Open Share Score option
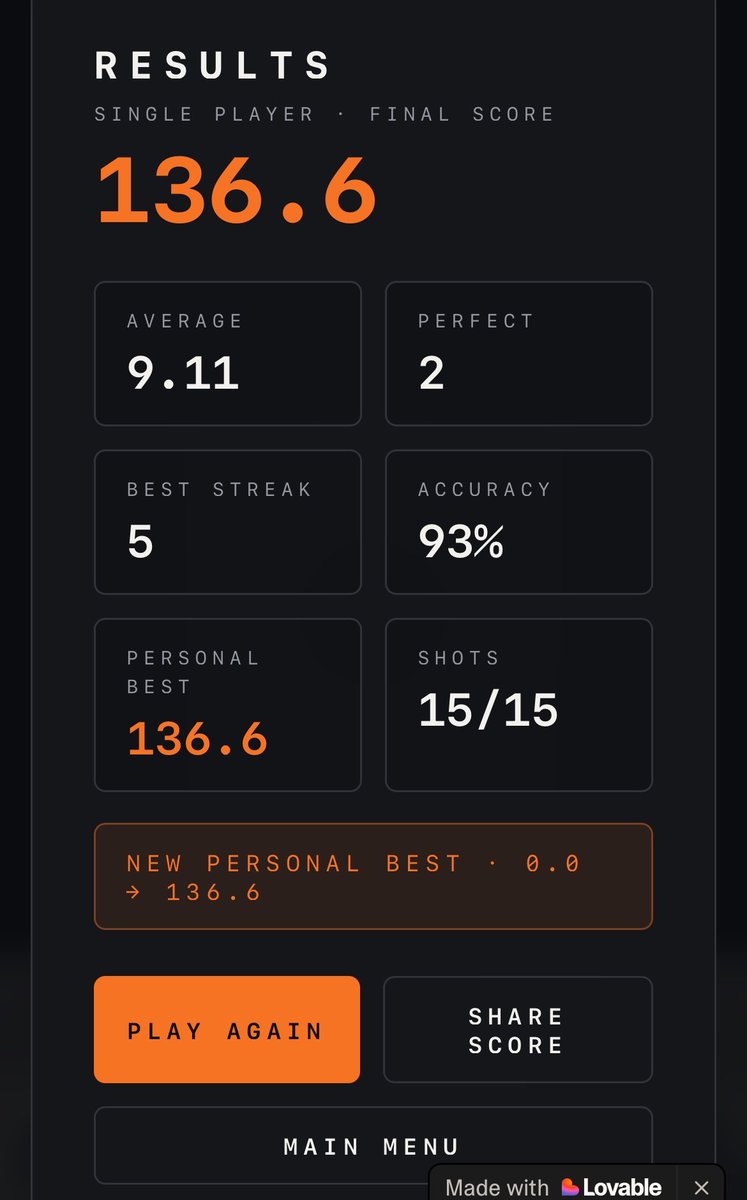747x1200 pixels. (518, 1029)
